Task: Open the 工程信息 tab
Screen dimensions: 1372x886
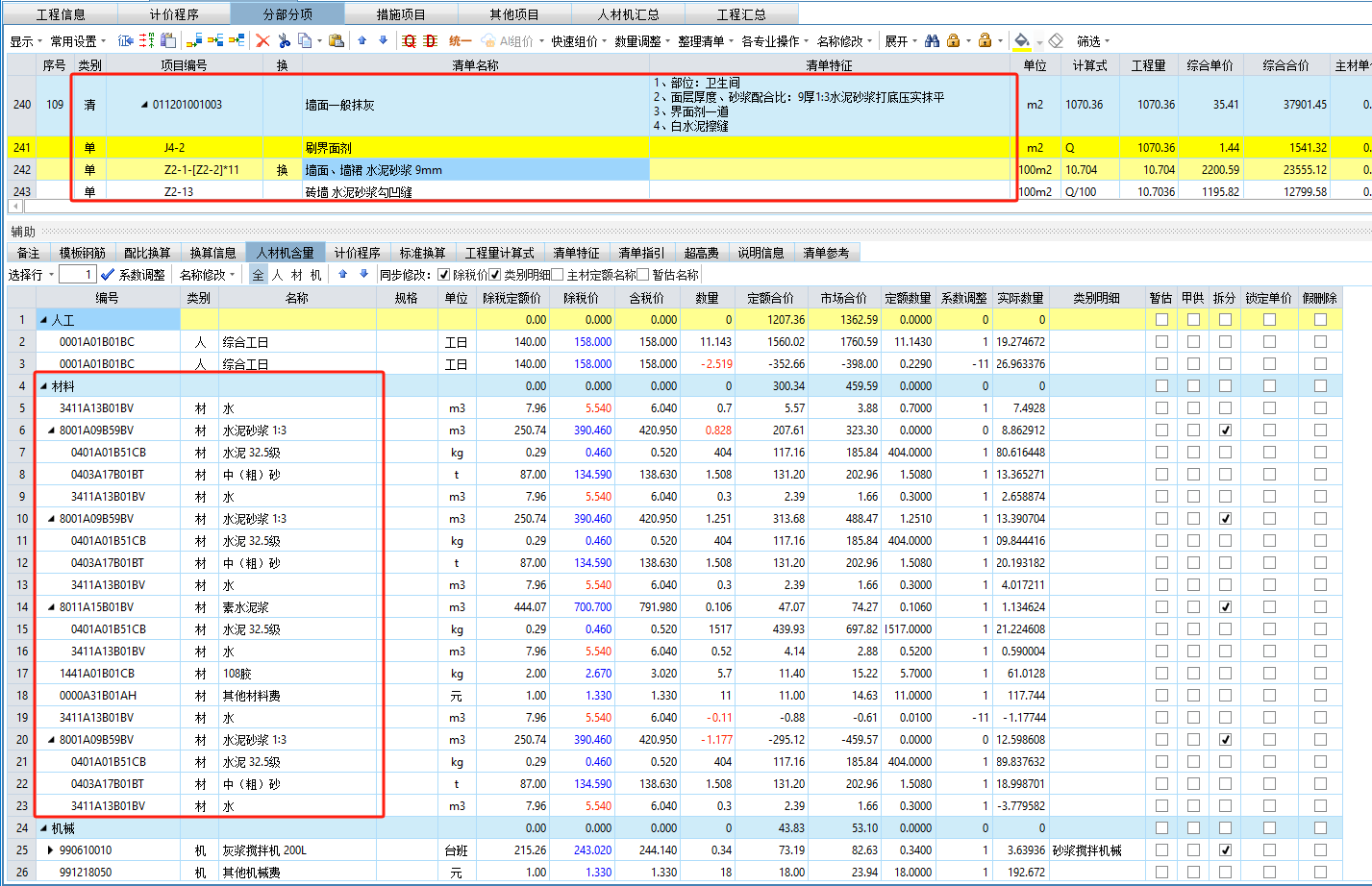Action: pyautogui.click(x=61, y=14)
